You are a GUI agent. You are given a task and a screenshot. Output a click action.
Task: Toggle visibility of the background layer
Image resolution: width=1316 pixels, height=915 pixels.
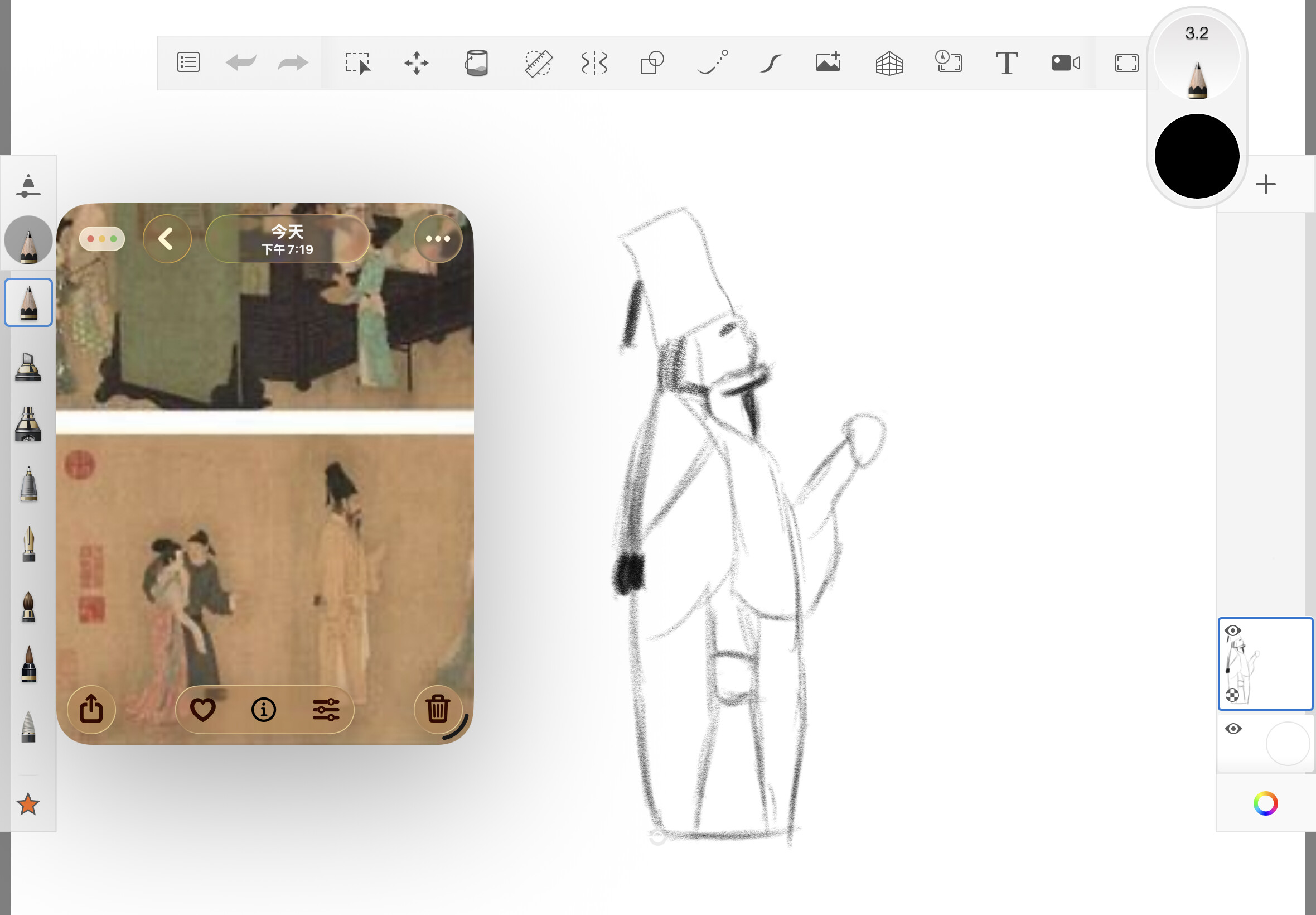tap(1233, 729)
